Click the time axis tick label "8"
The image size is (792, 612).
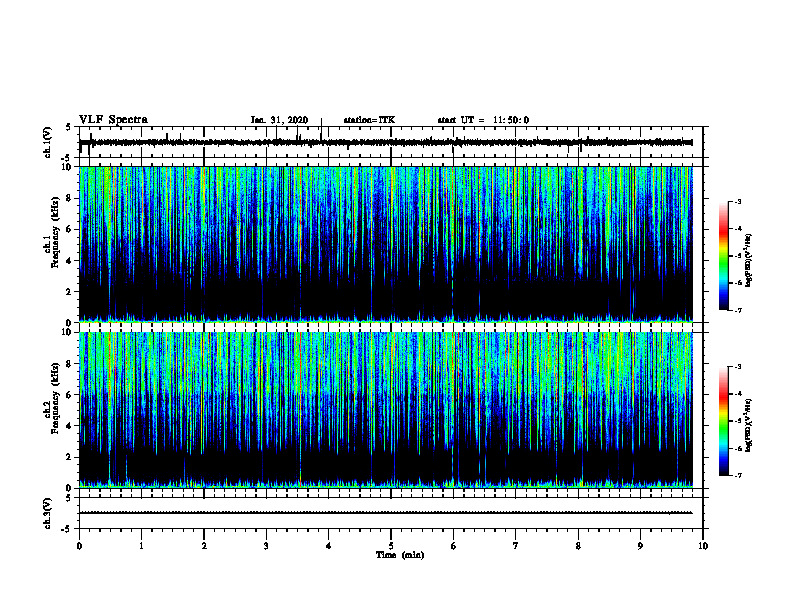coord(578,546)
